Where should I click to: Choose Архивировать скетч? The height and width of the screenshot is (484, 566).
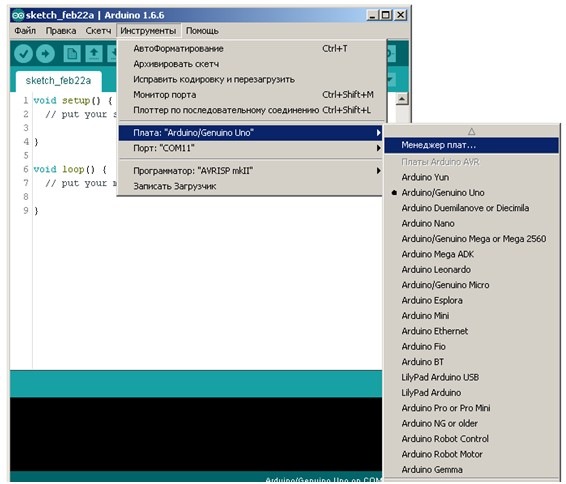pos(251,64)
